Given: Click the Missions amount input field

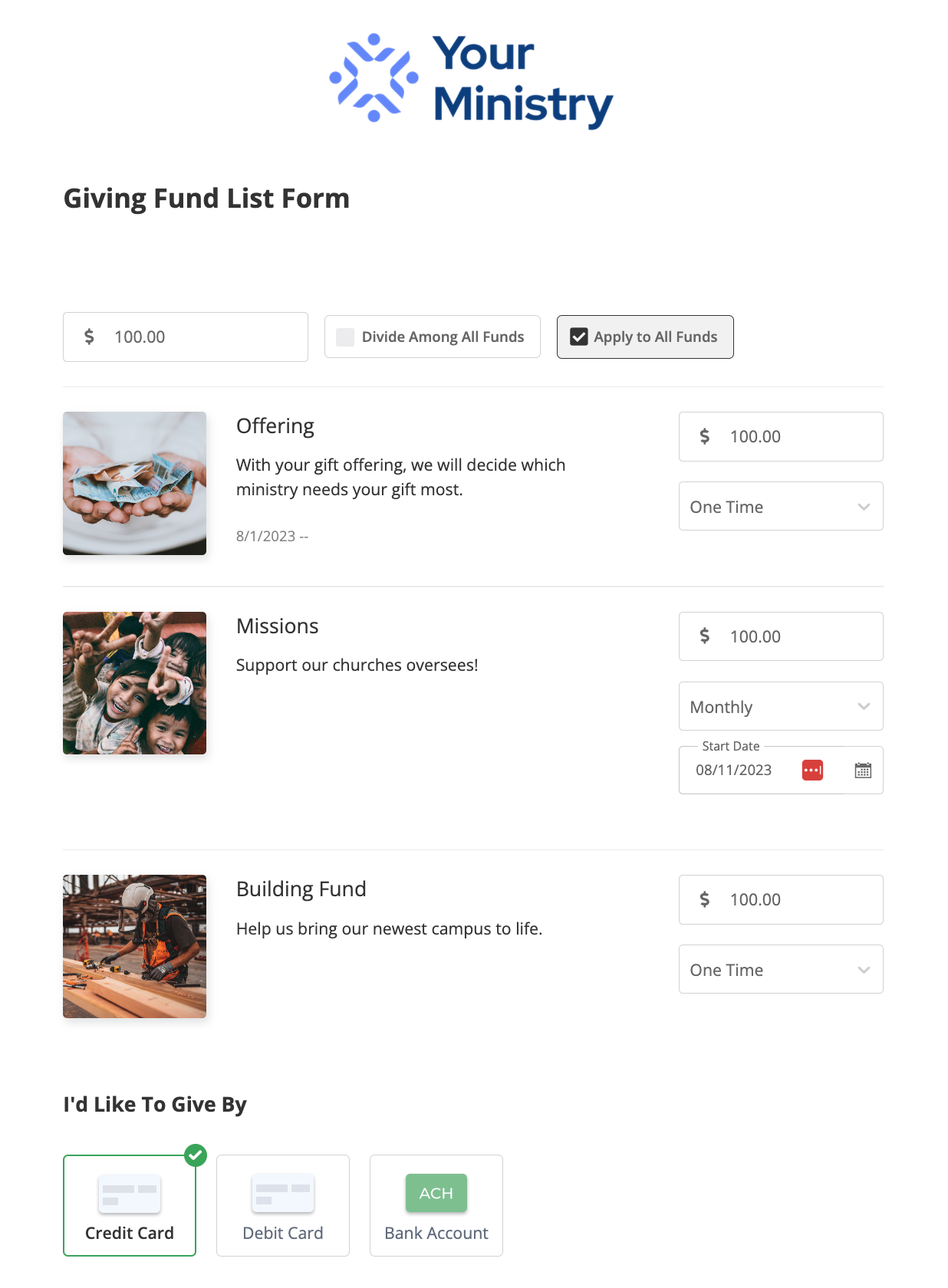Looking at the screenshot, I should [x=798, y=636].
